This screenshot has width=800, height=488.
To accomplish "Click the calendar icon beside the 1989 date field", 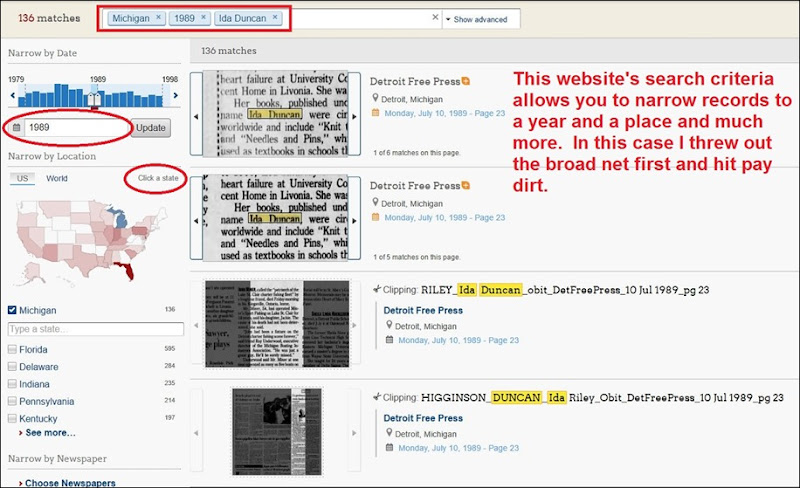I will [x=16, y=128].
